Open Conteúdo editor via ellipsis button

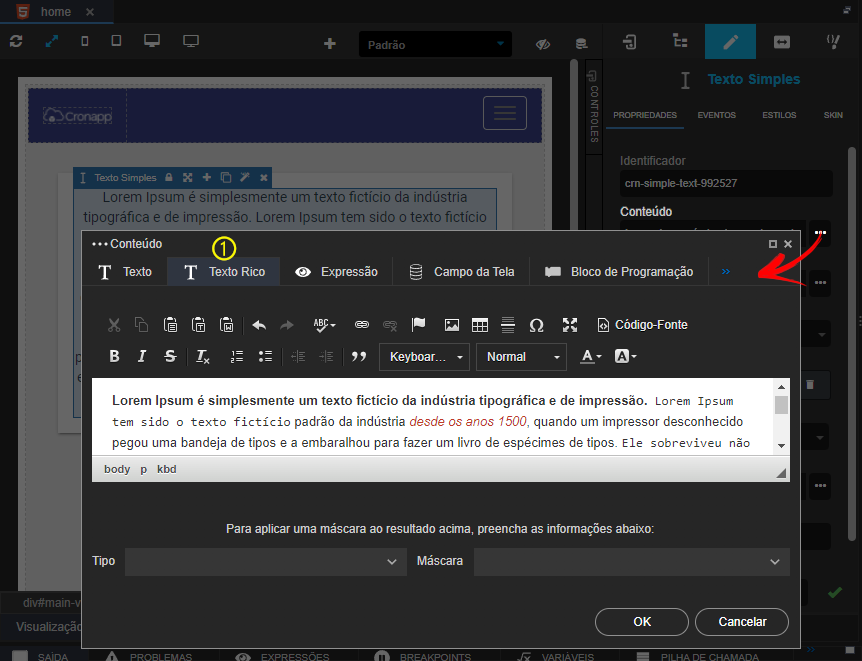click(820, 233)
